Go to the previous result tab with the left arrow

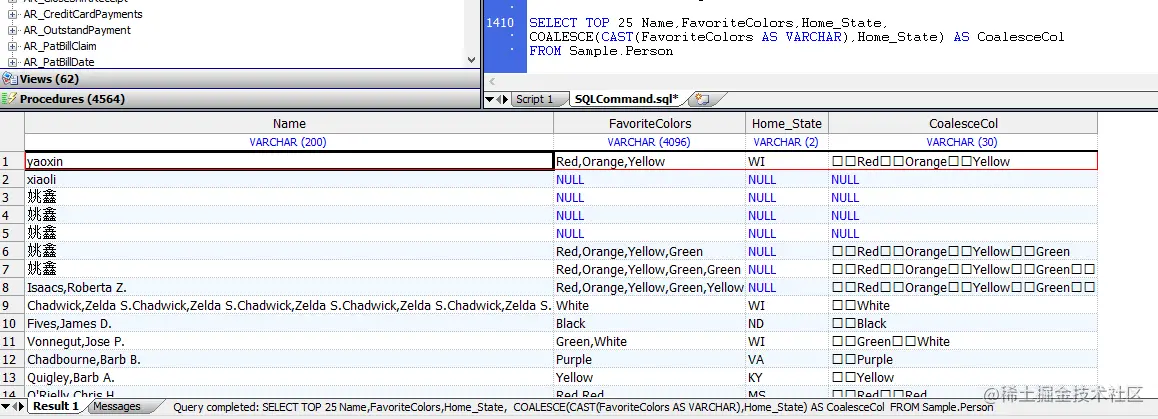[x=14, y=407]
